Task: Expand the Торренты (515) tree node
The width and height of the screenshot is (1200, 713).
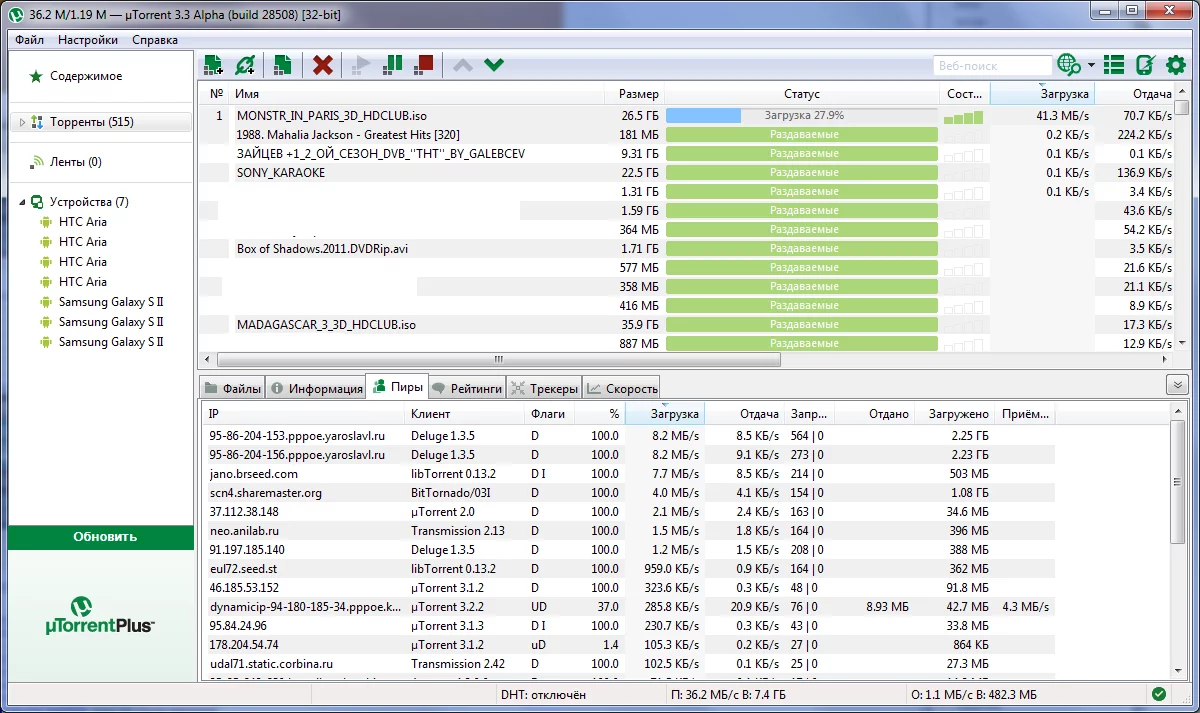Action: [21, 122]
